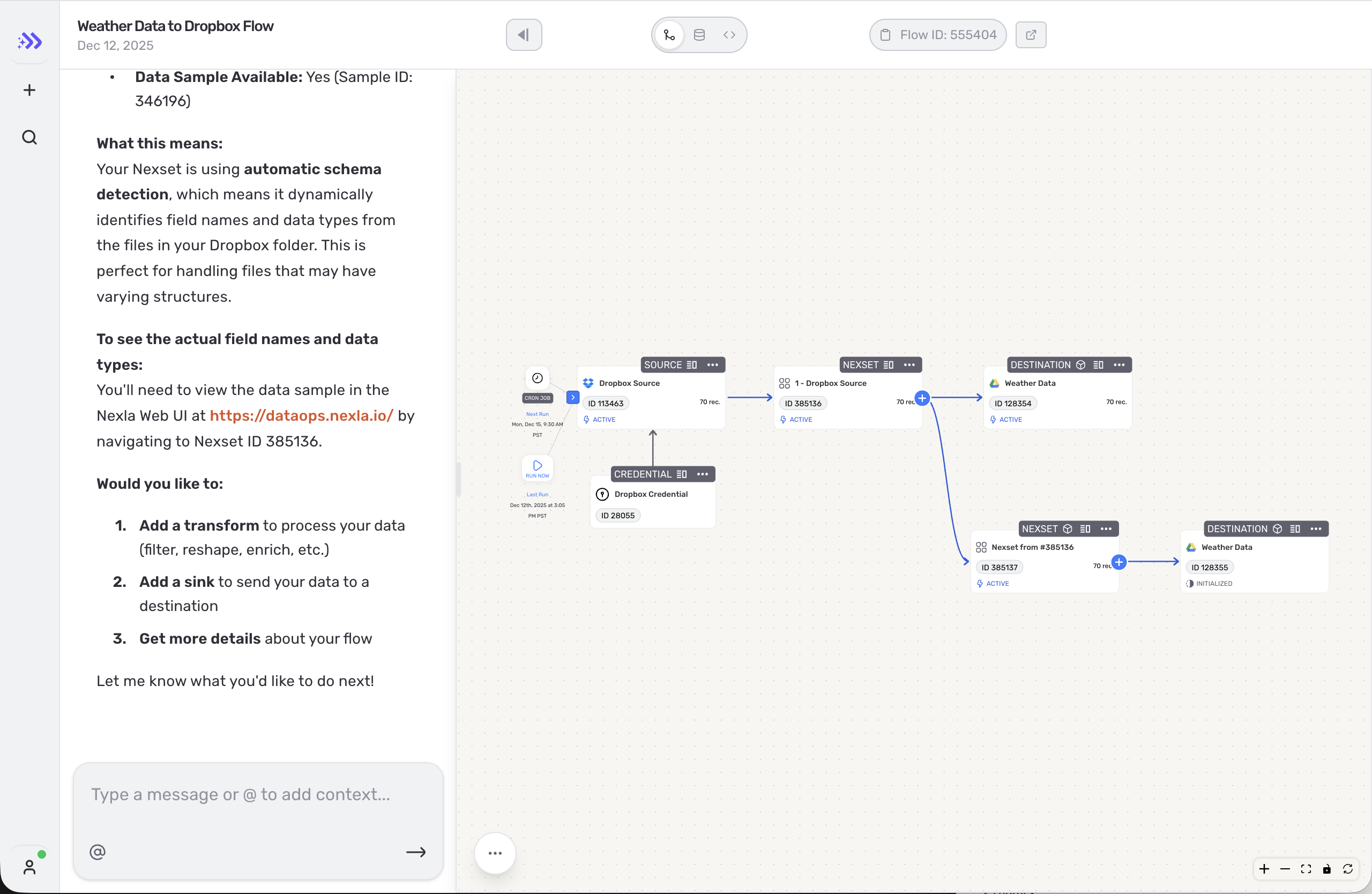The image size is (1372, 894).
Task: Switch to code view in top toolbar
Action: 729,35
